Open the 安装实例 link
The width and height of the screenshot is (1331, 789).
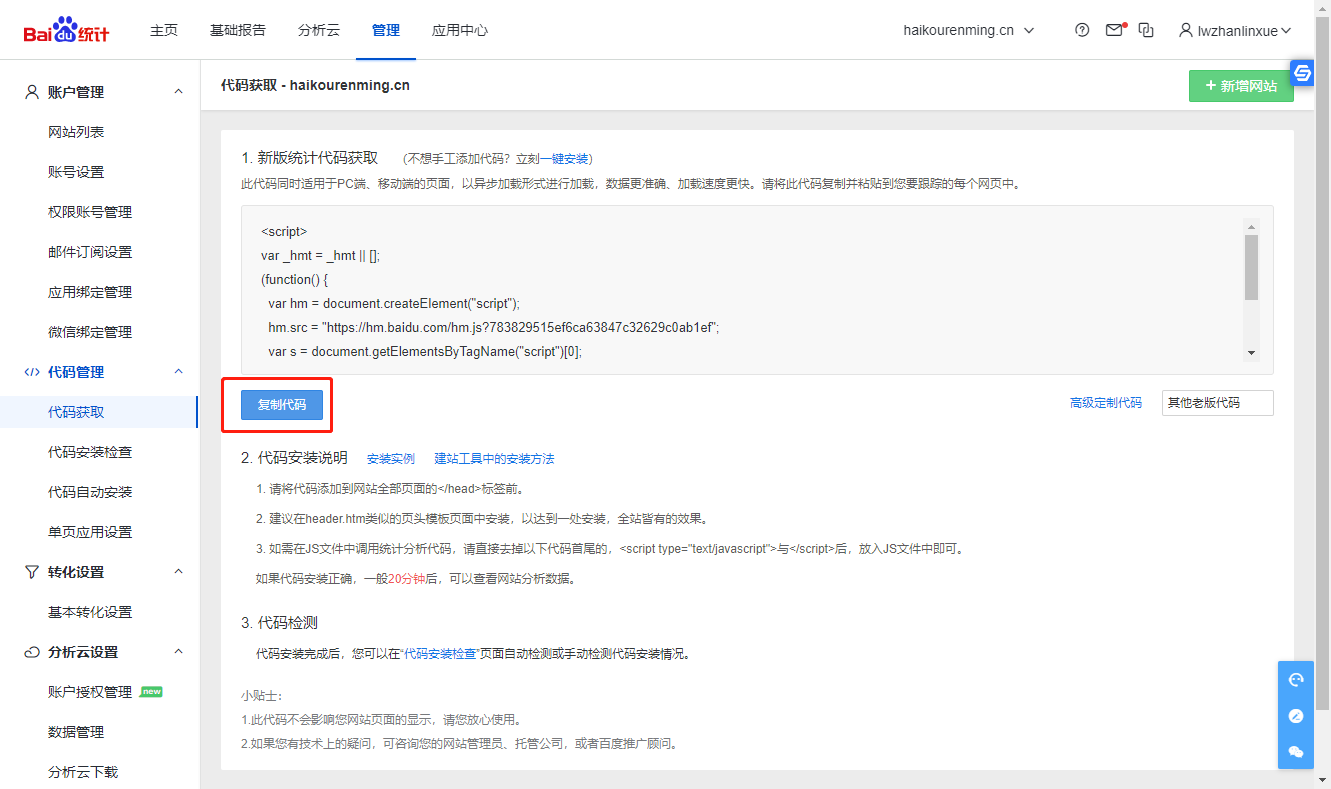click(391, 459)
